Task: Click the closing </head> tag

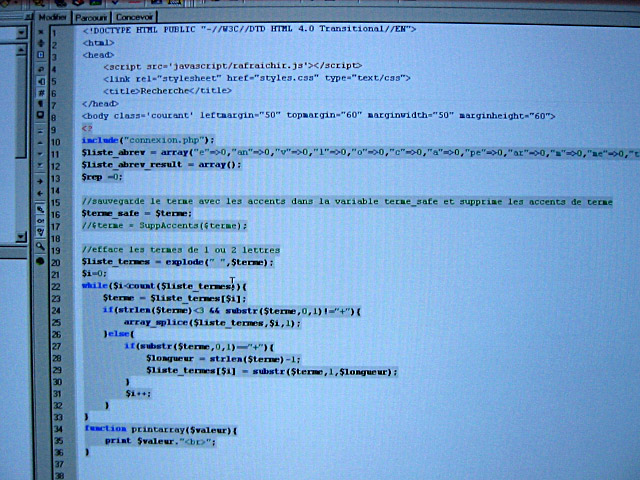Action: (x=100, y=104)
